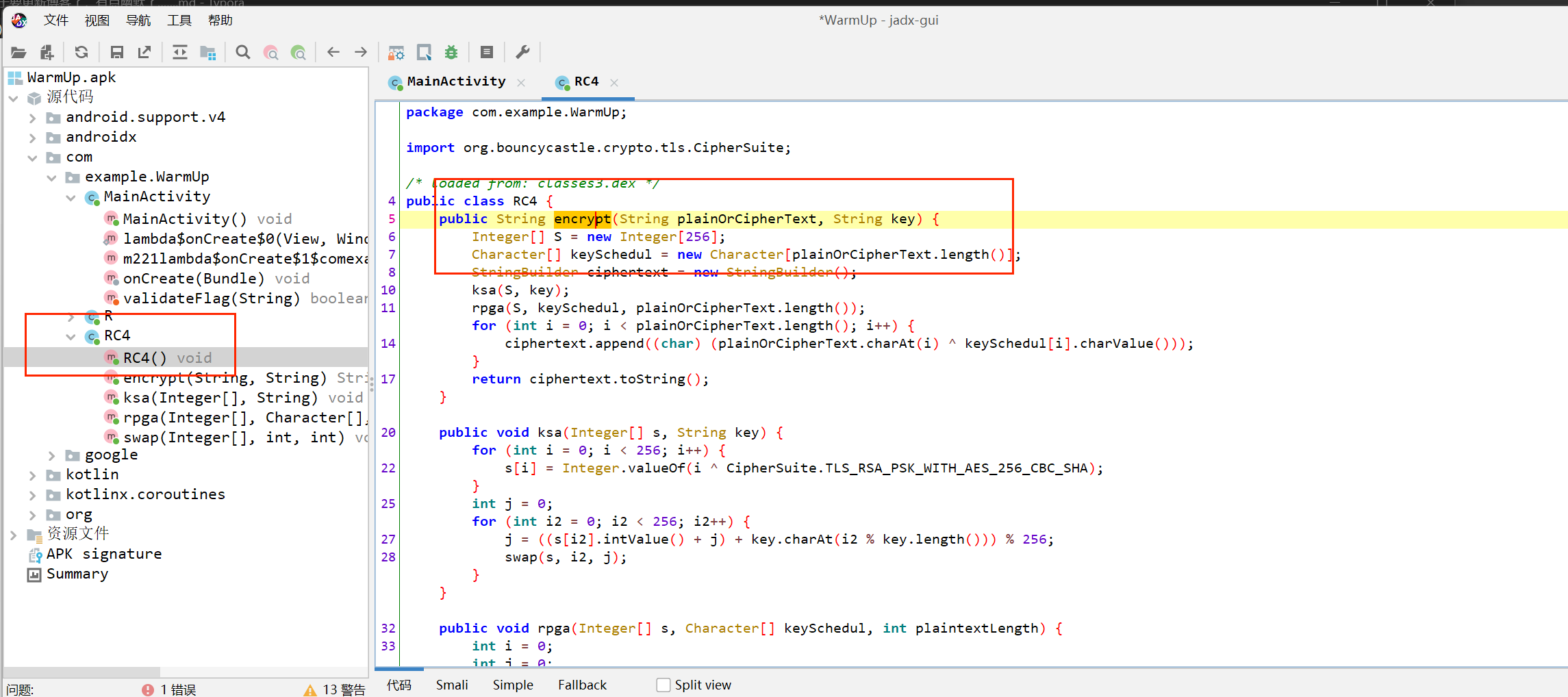The width and height of the screenshot is (1568, 697).
Task: Click the WarmUp.apk root icon
Action: click(15, 77)
